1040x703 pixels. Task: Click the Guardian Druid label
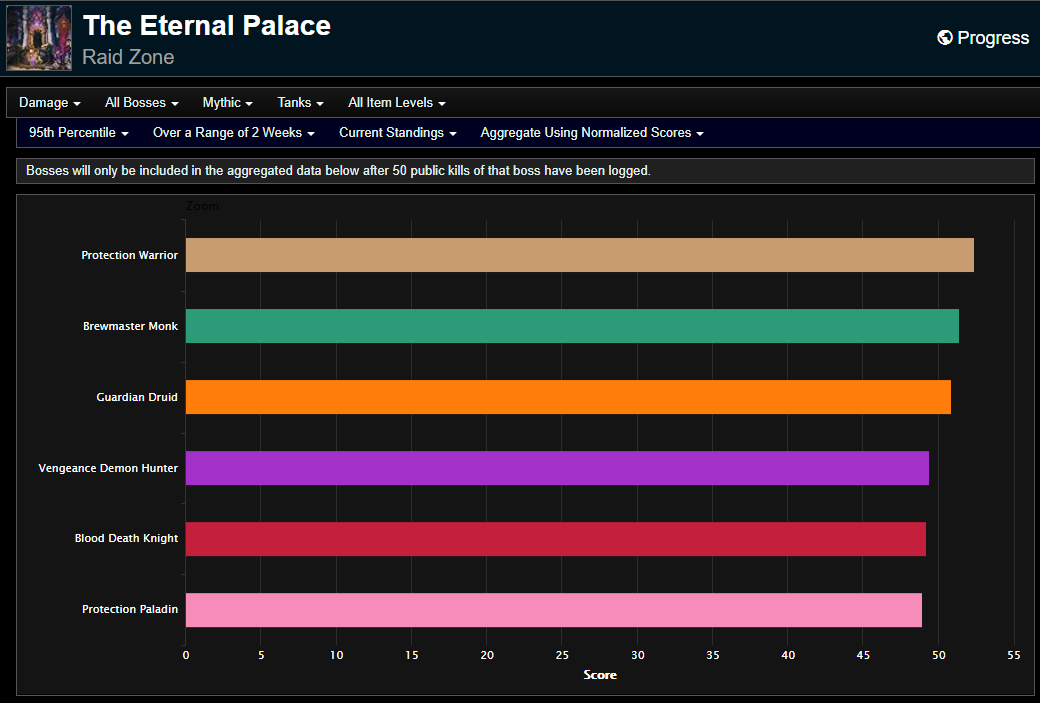137,397
